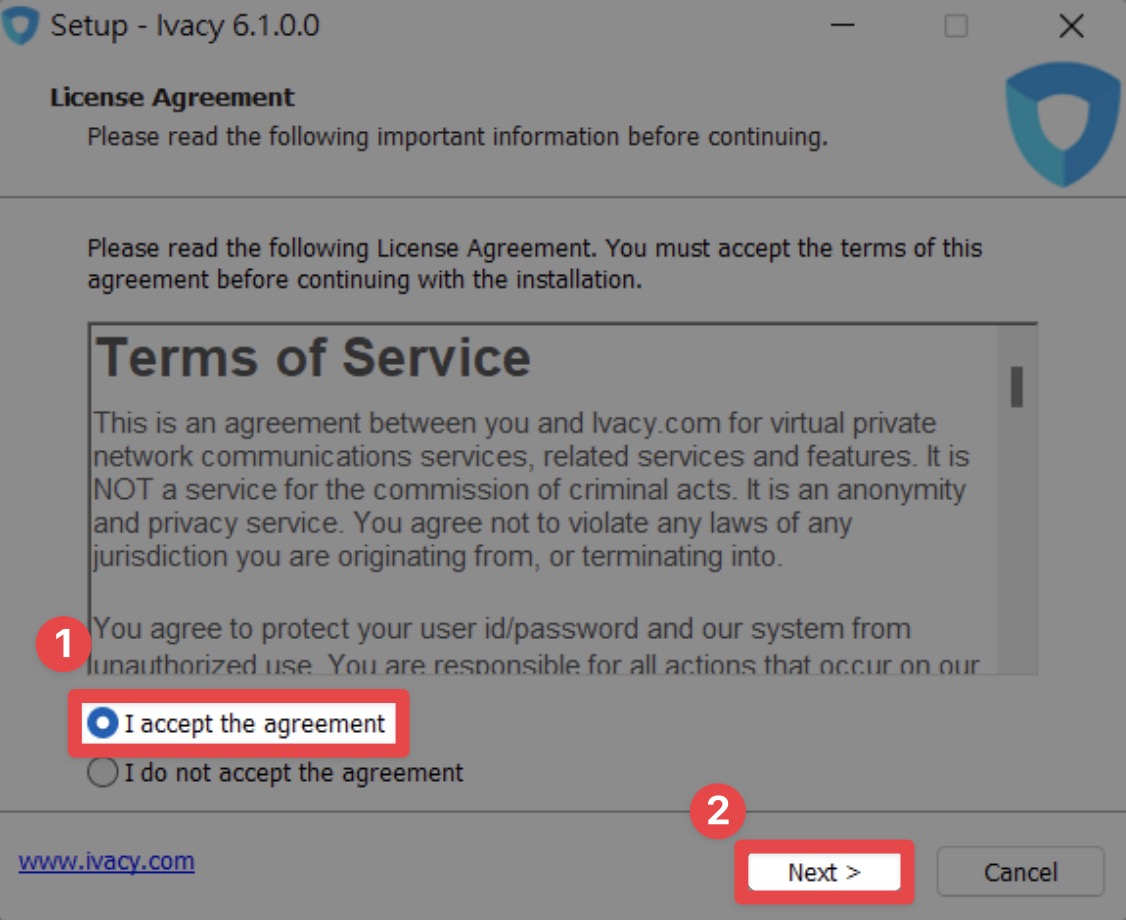Open the www.ivacy.com link
The width and height of the screenshot is (1126, 920).
pos(106,860)
